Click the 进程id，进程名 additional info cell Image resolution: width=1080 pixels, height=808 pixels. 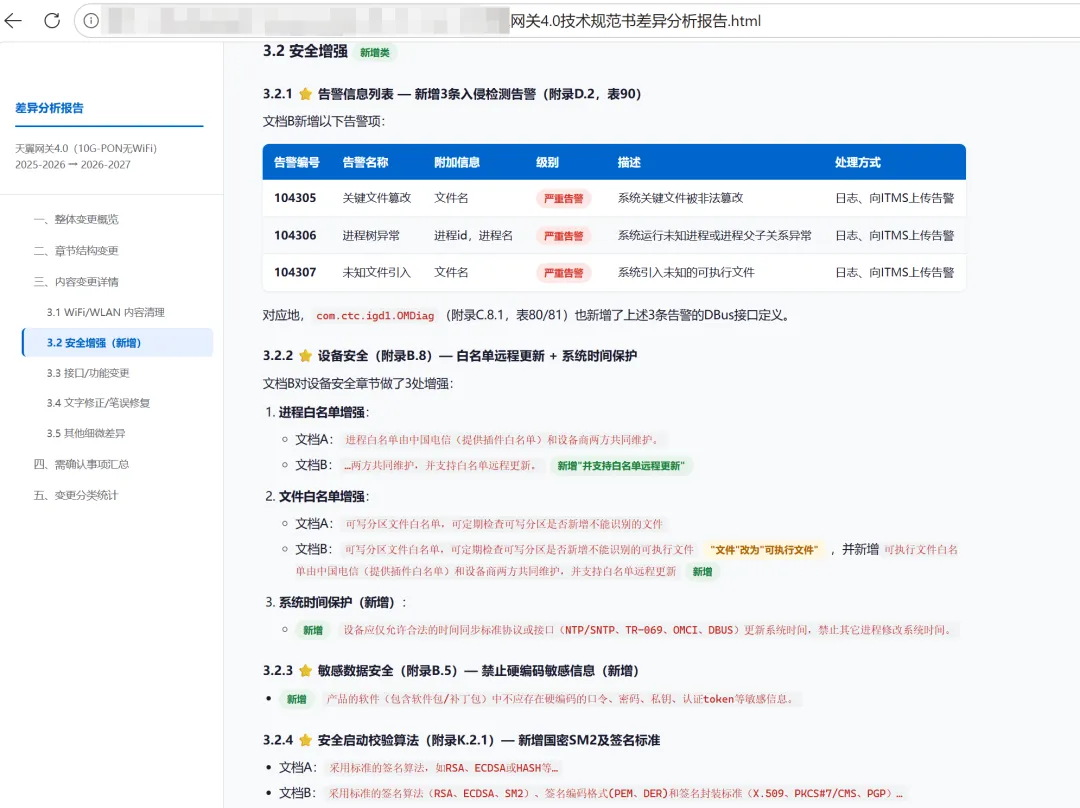[473, 236]
